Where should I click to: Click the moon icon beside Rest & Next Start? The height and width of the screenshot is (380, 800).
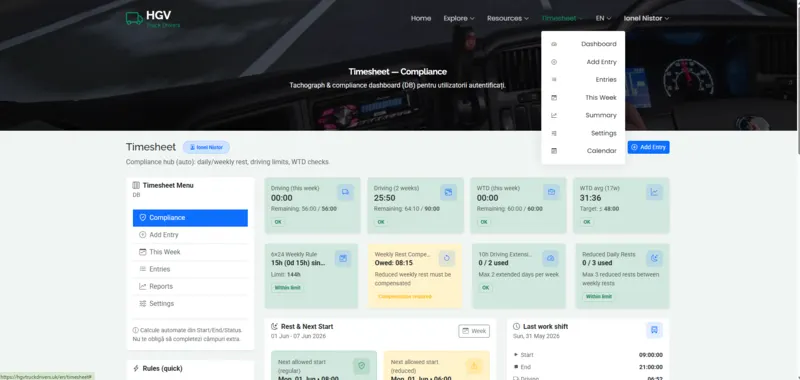click(274, 326)
